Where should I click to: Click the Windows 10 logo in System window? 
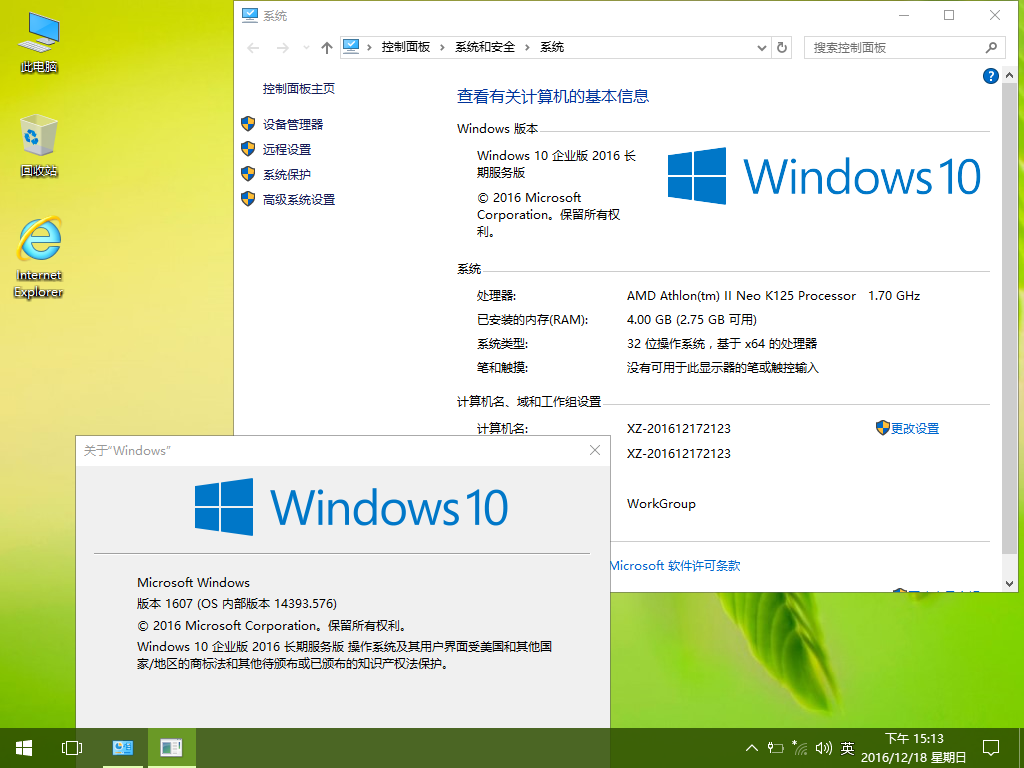[824, 176]
